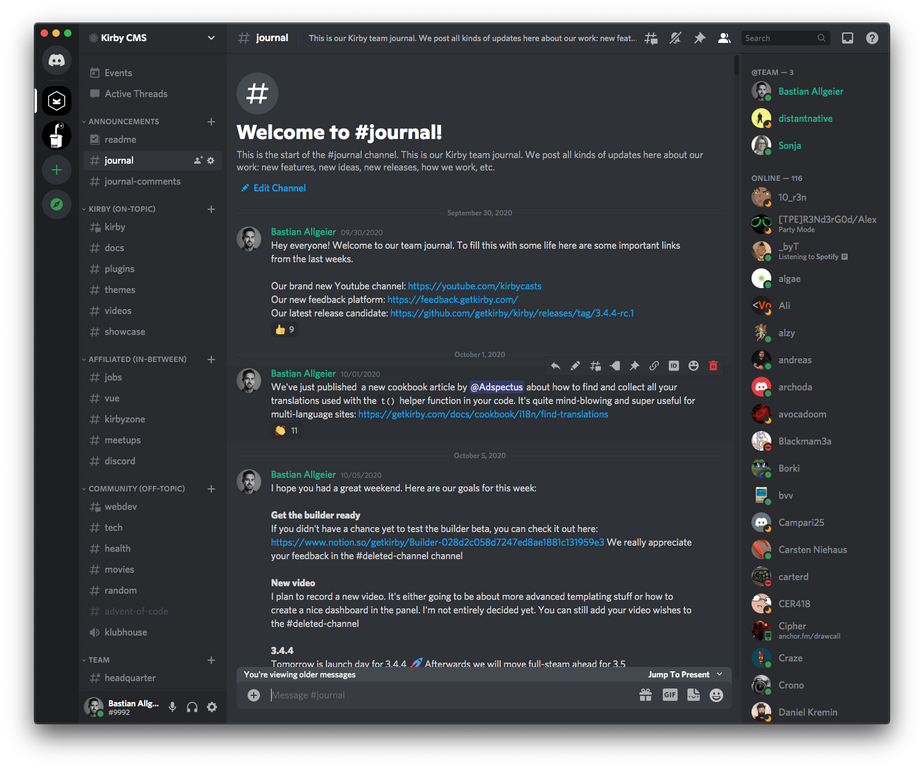This screenshot has height=769, width=924.
Task: Jump To Present in older messages banner
Action: [680, 674]
